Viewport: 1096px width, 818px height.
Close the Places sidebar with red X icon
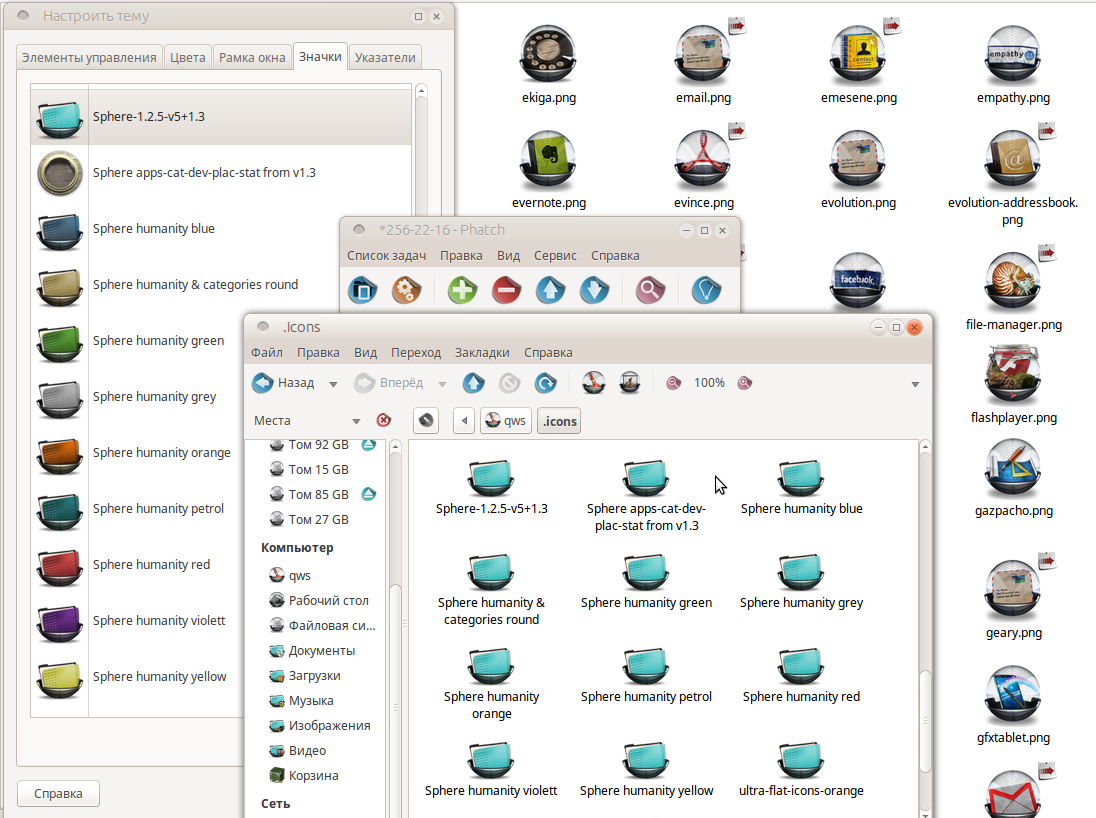[x=384, y=420]
